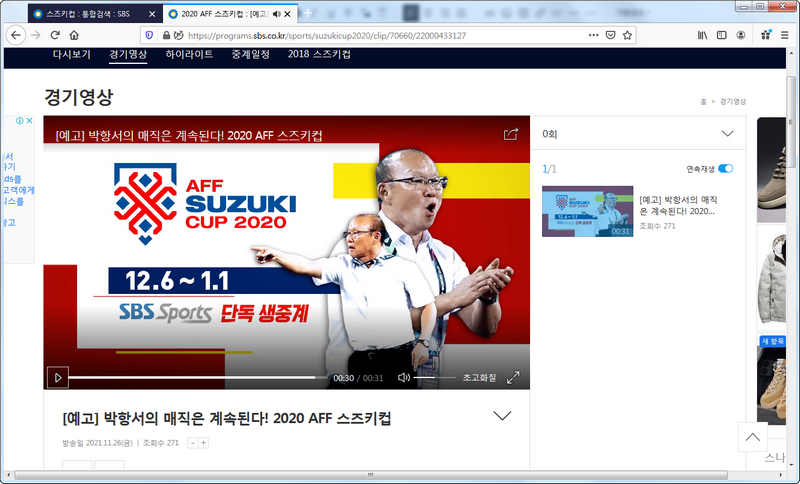800x484 pixels.
Task: Enter fullscreen video mode
Action: (513, 377)
